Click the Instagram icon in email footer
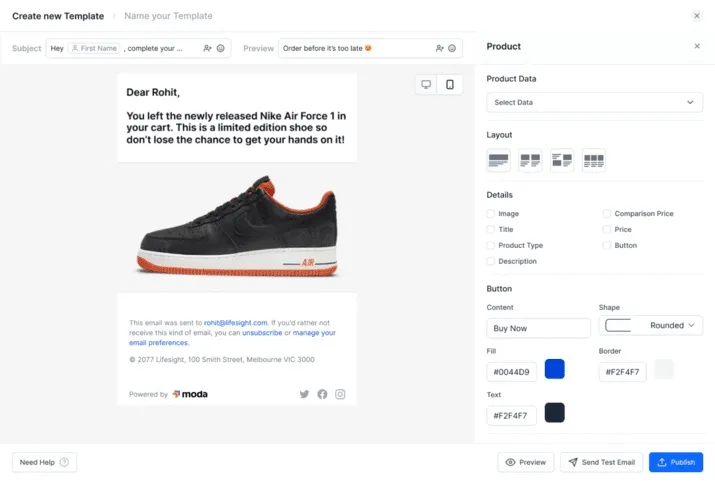Viewport: 715px width, 481px height. point(340,394)
